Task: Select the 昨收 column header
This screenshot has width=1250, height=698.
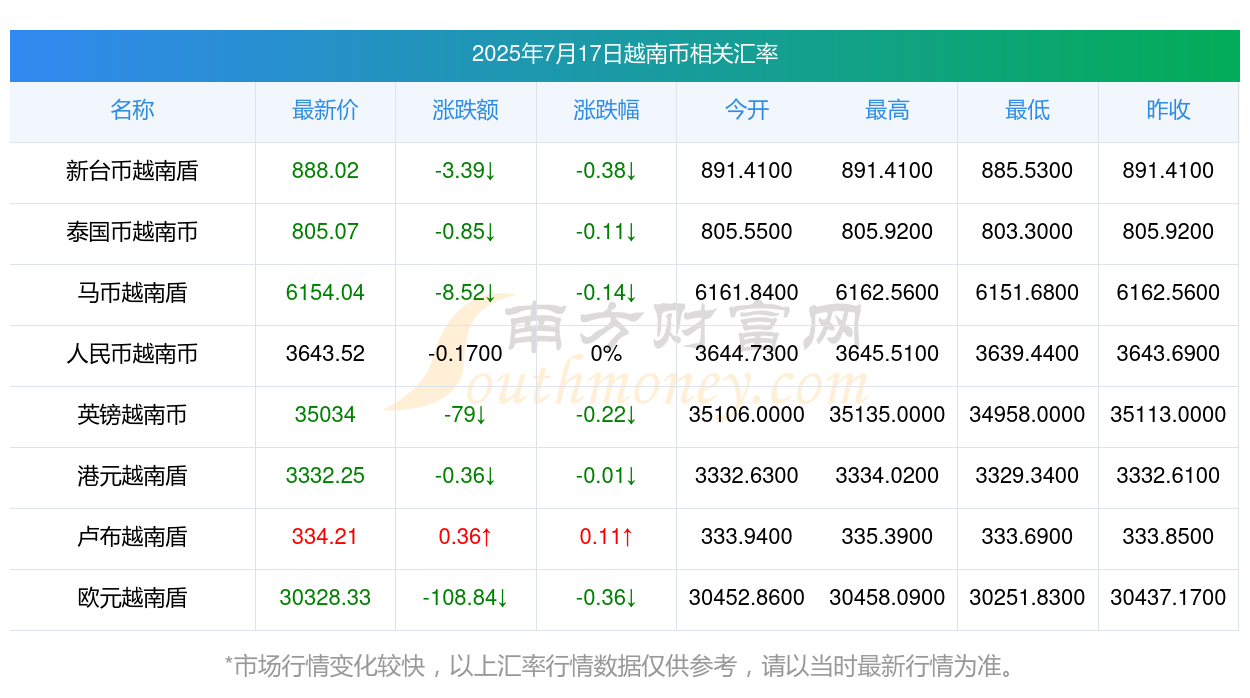Action: tap(1168, 110)
